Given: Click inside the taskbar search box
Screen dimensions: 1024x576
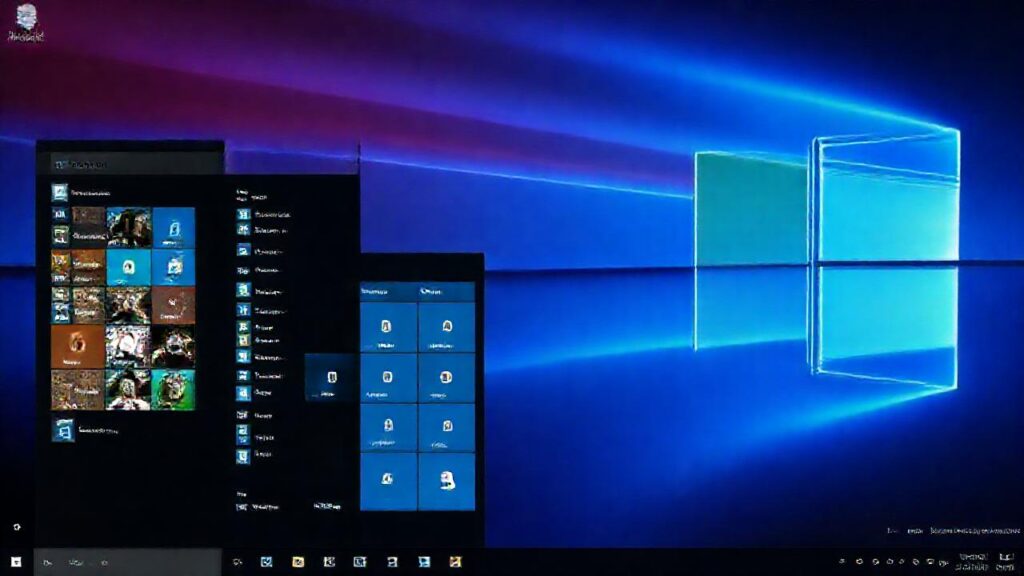Looking at the screenshot, I should (127, 562).
